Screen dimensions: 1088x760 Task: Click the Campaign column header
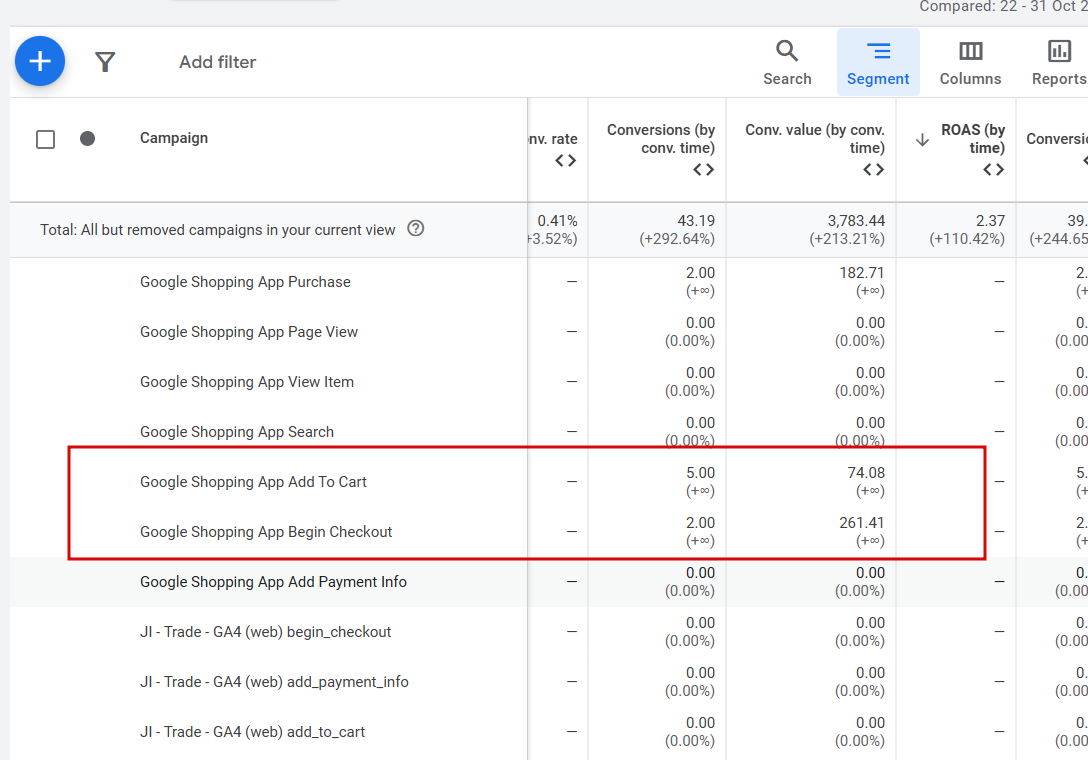click(174, 138)
